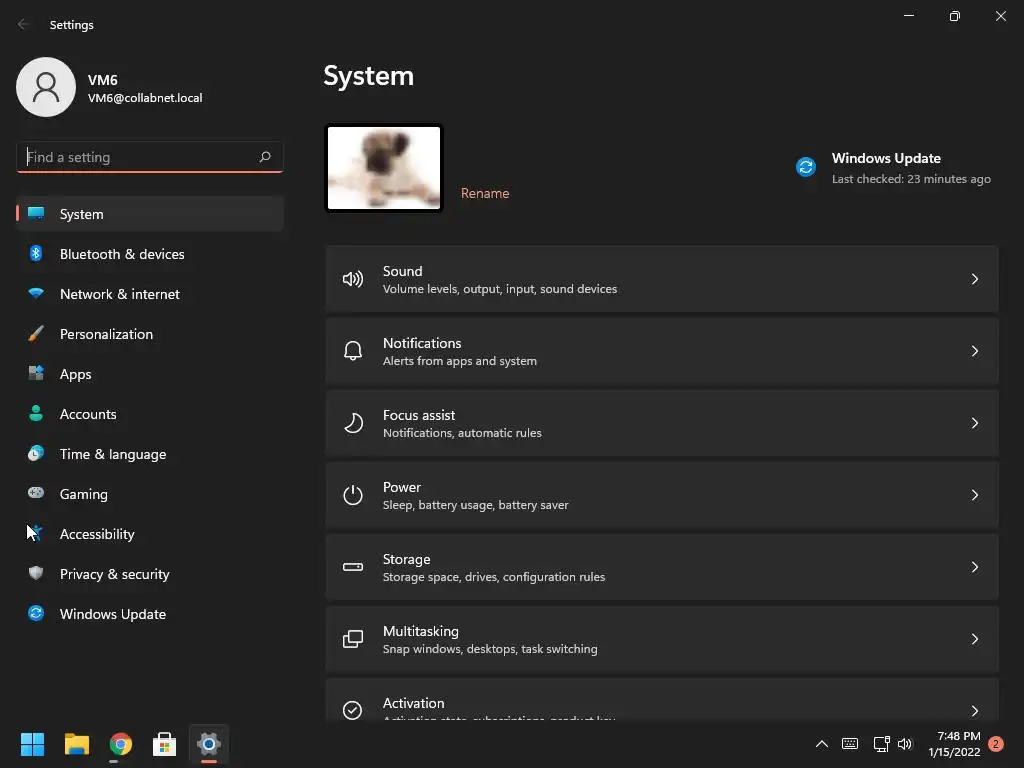Open Storage settings
The height and width of the screenshot is (768, 1024).
[x=662, y=567]
